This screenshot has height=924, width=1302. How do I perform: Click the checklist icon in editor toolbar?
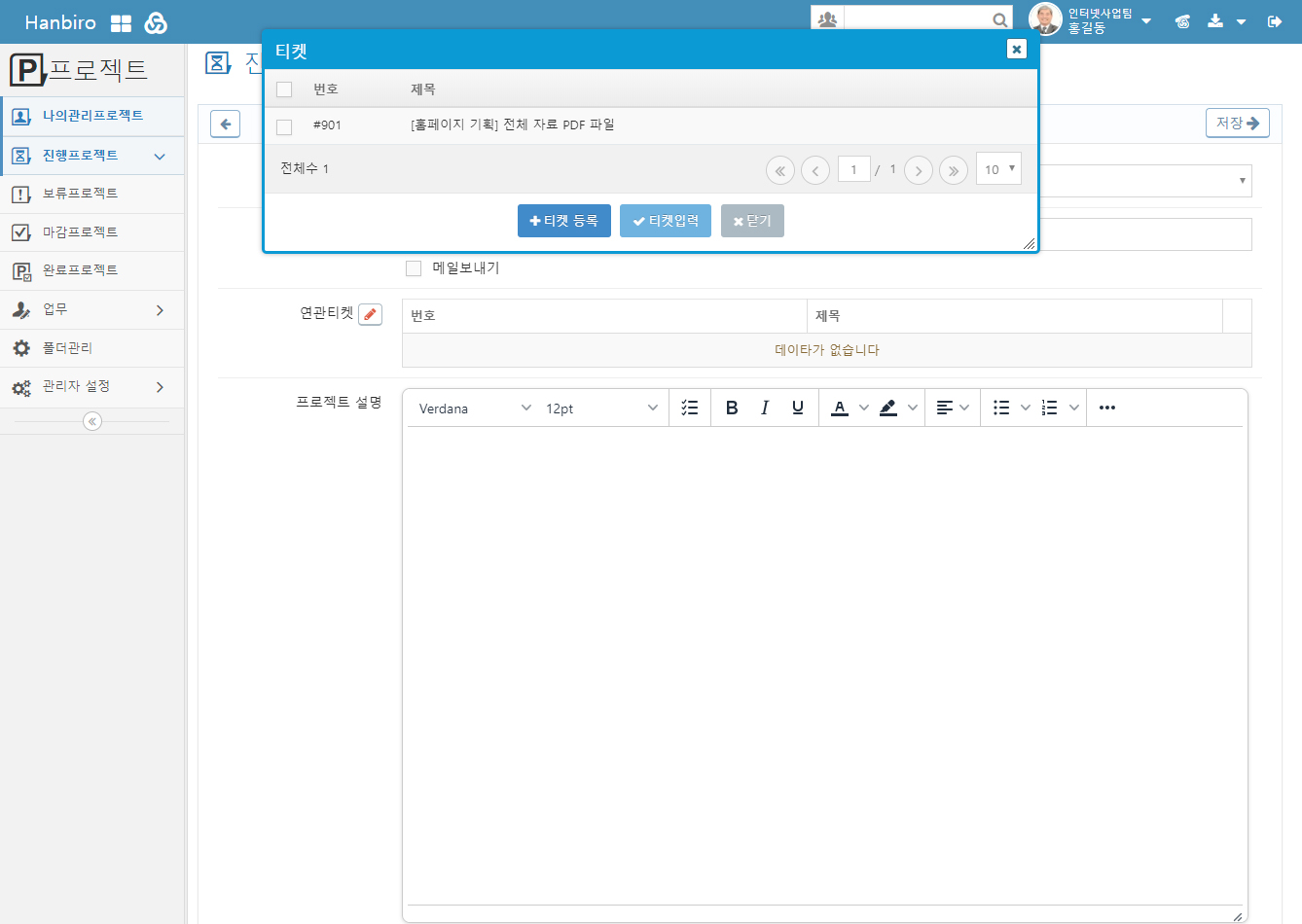coord(690,408)
